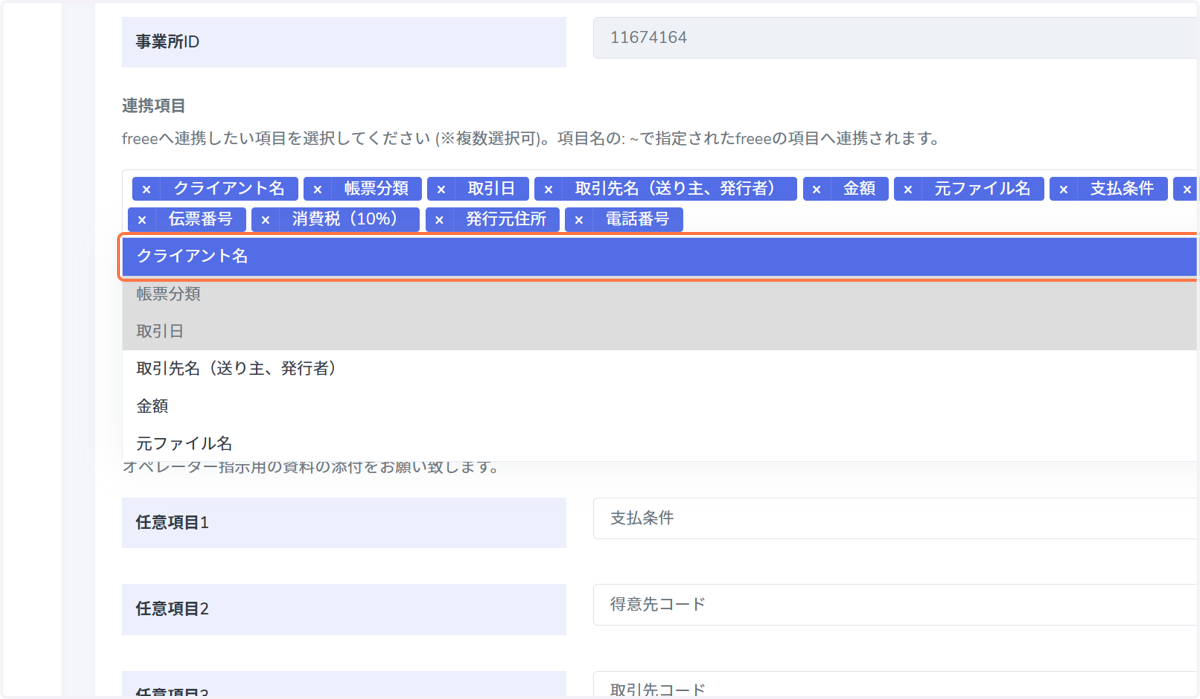Screen dimensions: 1200x699
Task: Remove the 取引日 tag
Action: tap(441, 189)
